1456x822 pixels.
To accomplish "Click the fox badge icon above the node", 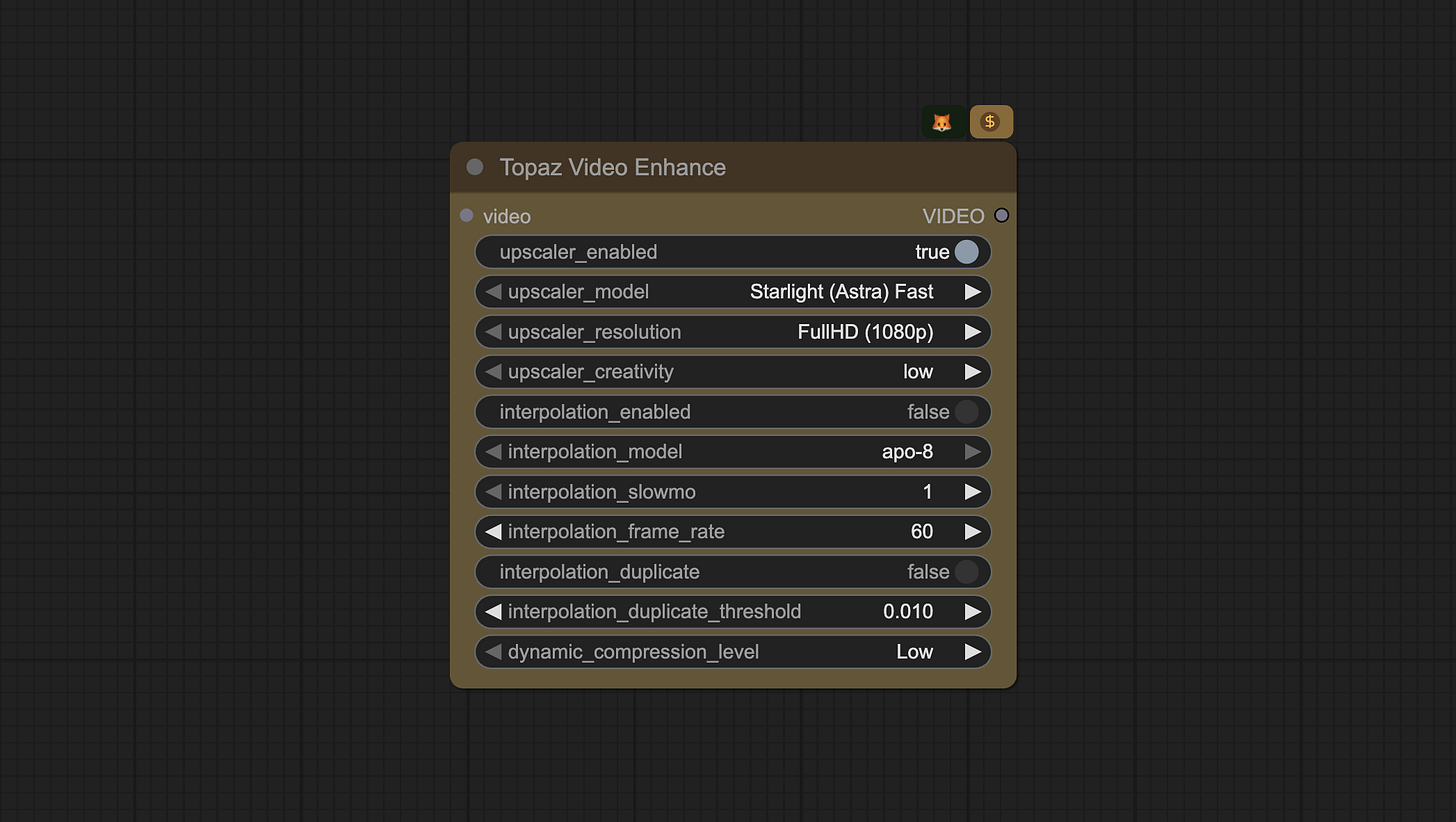I will click(943, 122).
